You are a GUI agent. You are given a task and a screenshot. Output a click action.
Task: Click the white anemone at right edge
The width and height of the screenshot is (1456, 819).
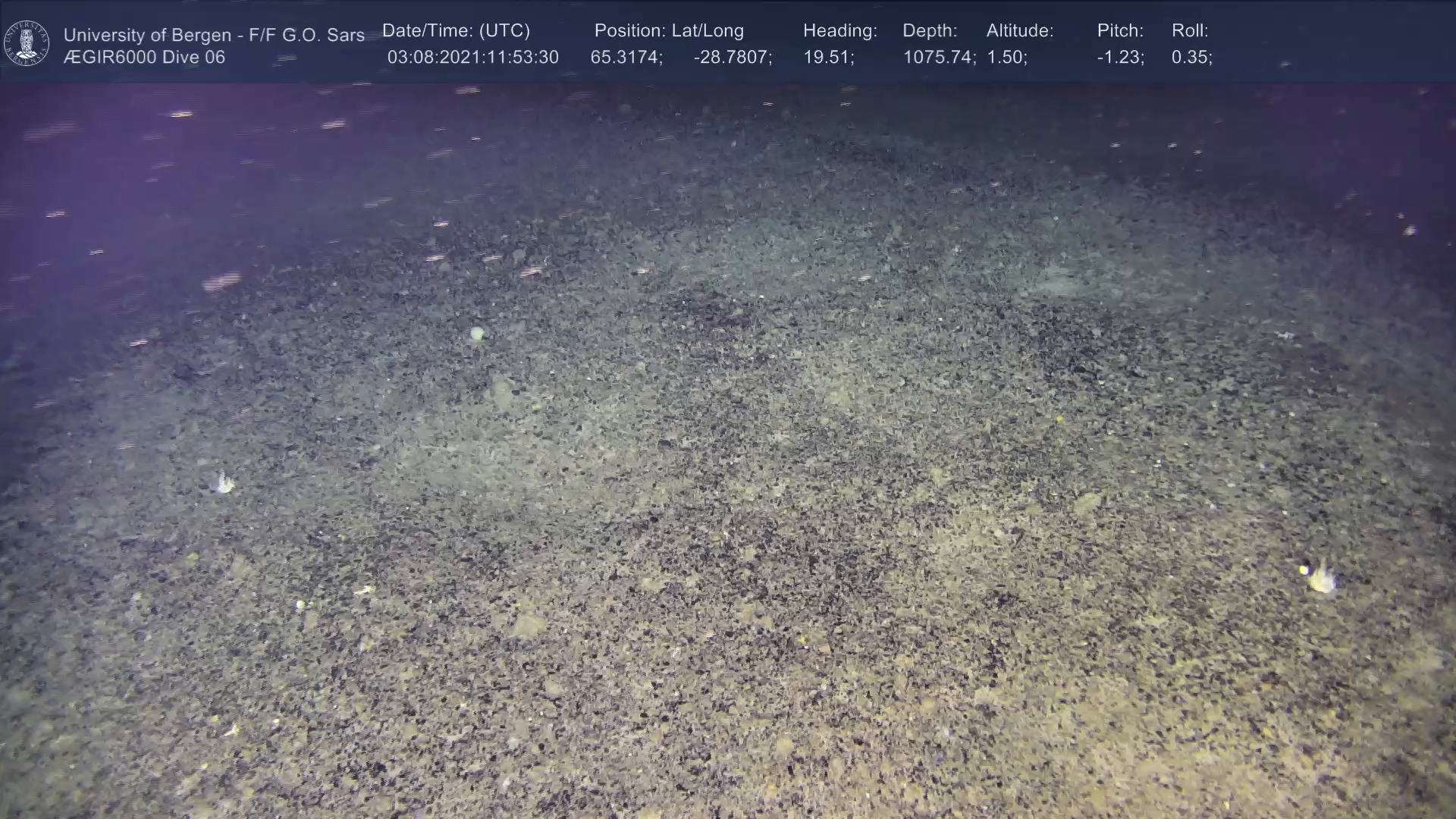[1322, 578]
